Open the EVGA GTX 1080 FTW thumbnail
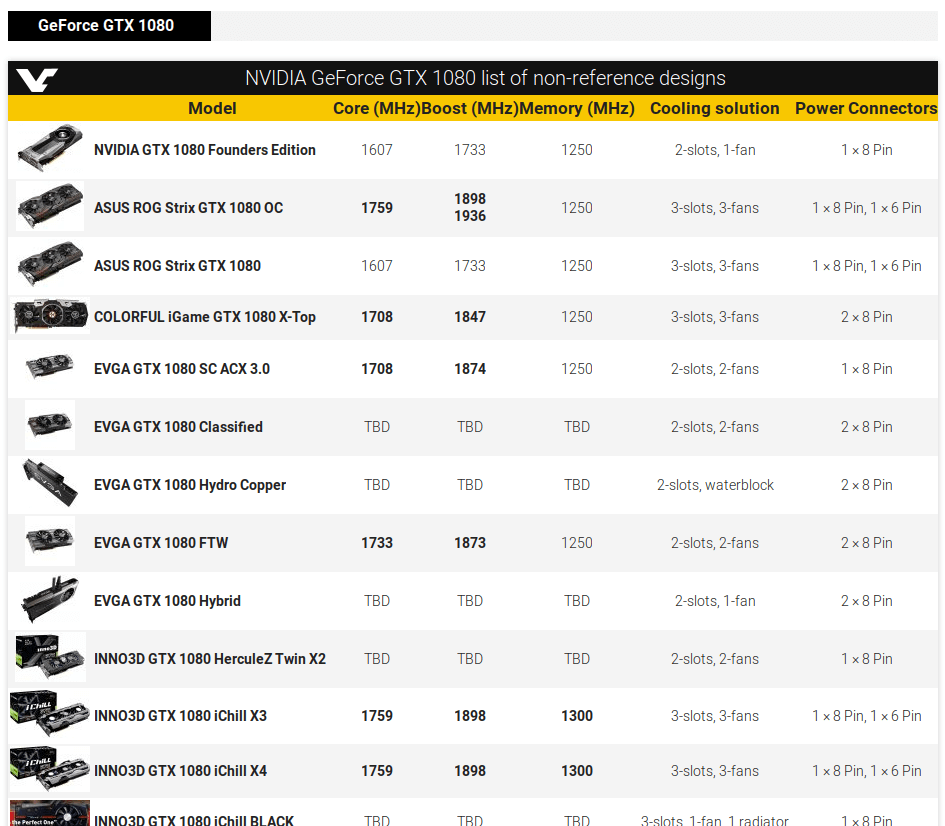Image resolution: width=945 pixels, height=826 pixels. coord(50,540)
